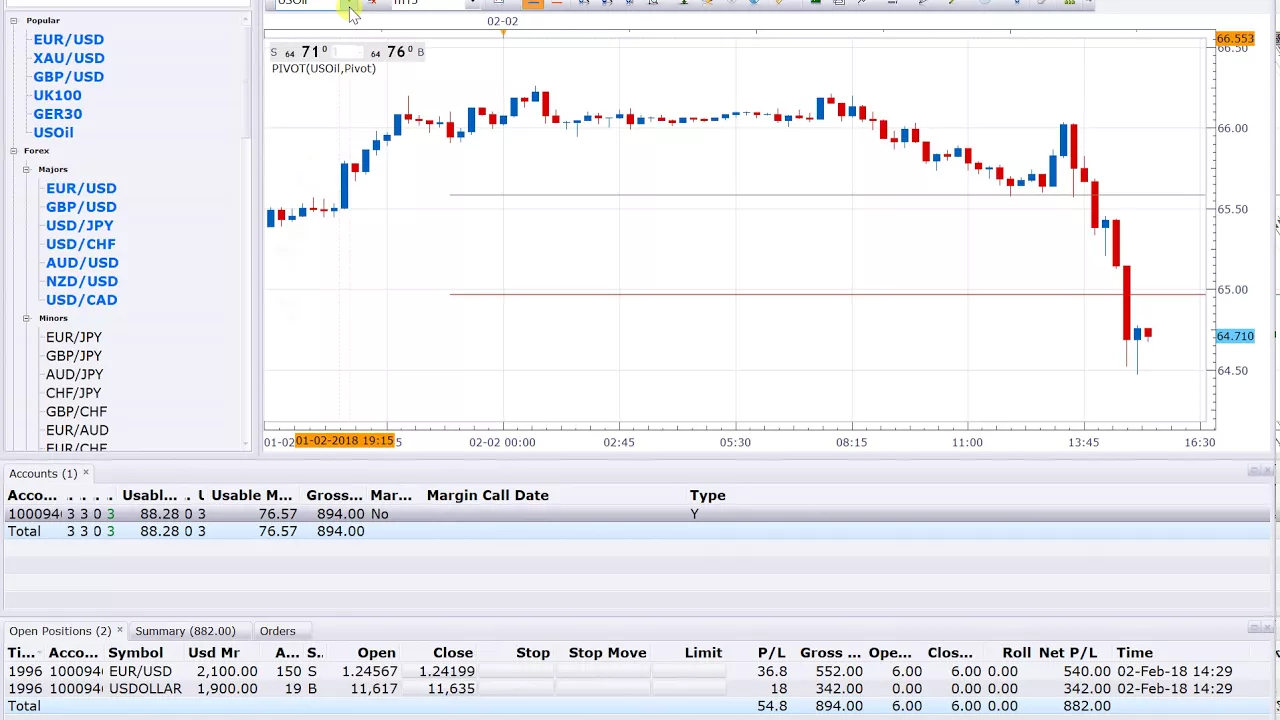Screen dimensions: 1280x720
Task: Select GBP/JPY under Minors
Action: 74,356
